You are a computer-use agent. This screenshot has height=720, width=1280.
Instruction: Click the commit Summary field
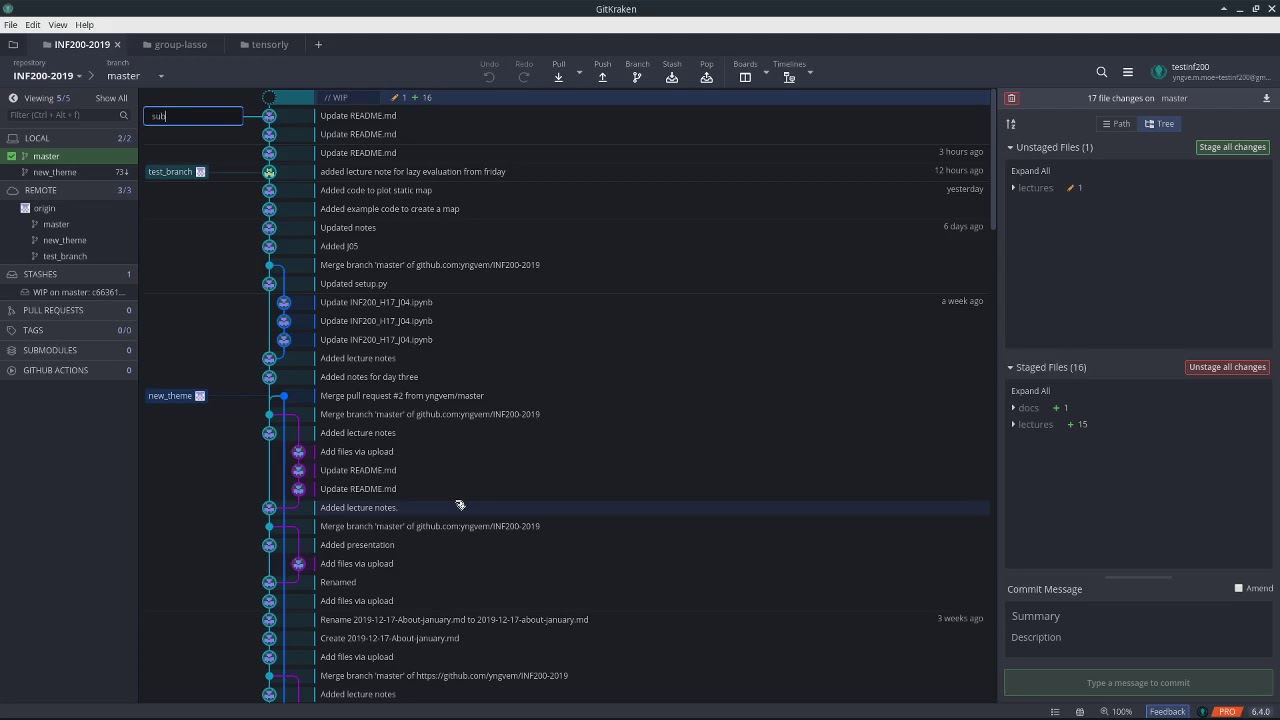pos(1138,616)
